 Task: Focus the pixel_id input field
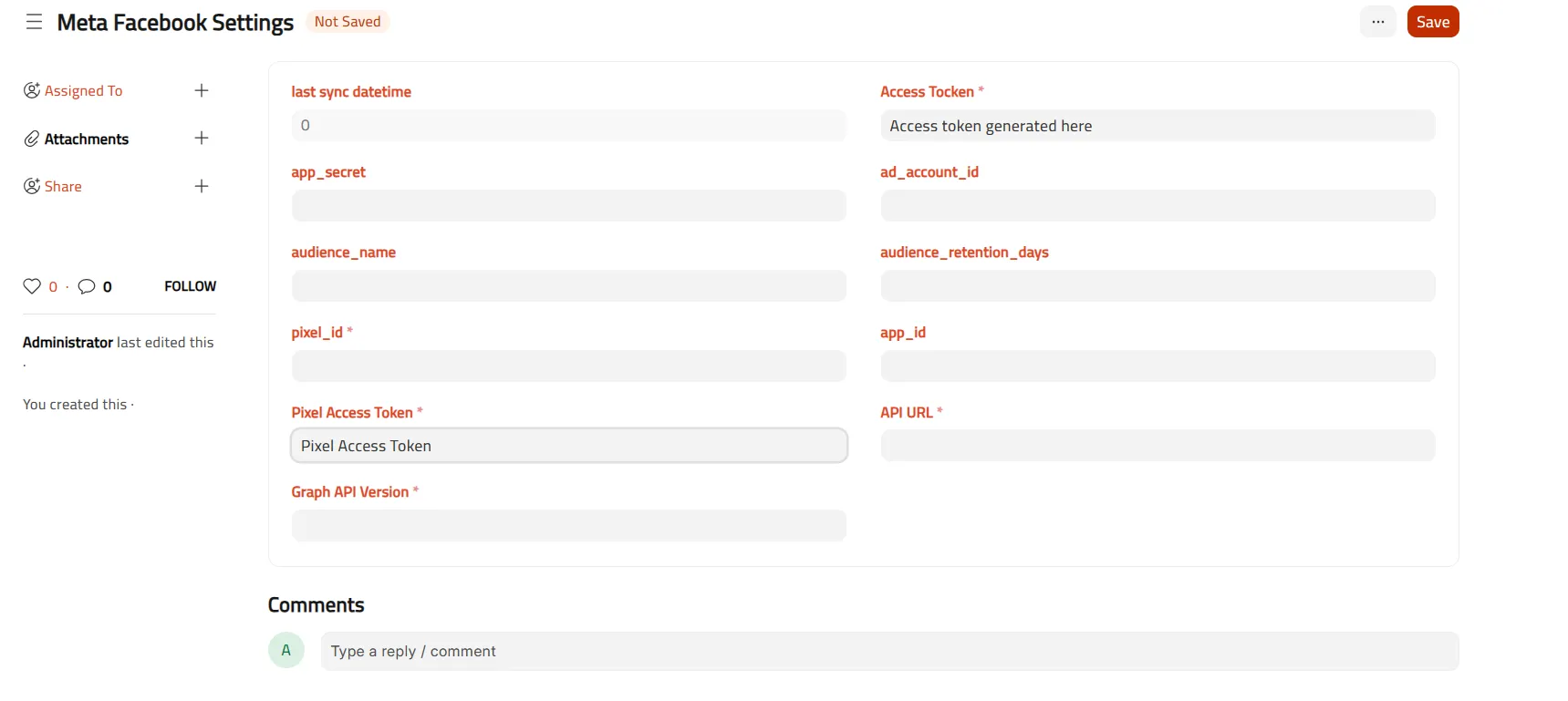(x=569, y=366)
